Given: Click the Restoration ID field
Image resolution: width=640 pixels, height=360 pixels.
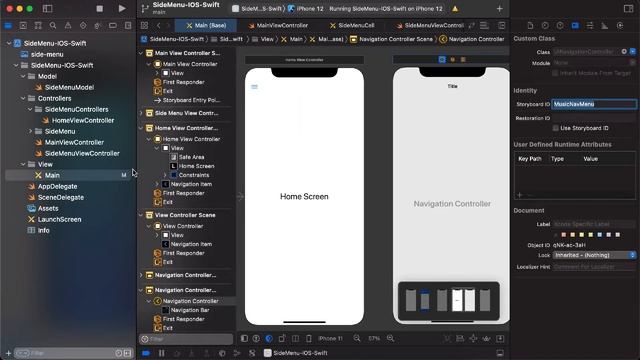Looking at the screenshot, I should [594, 118].
